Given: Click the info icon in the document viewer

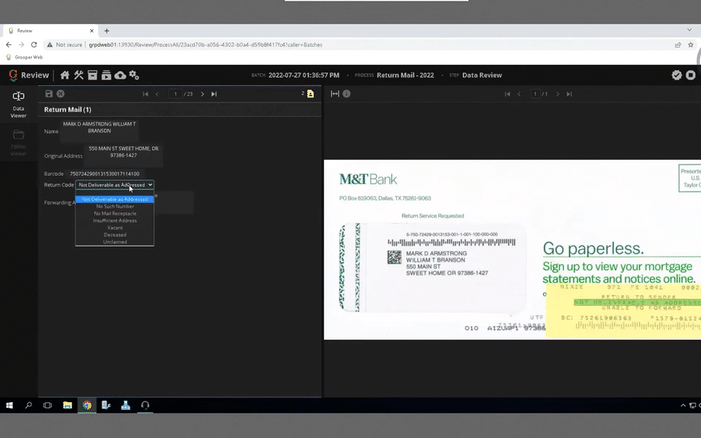Looking at the screenshot, I should [x=346, y=93].
